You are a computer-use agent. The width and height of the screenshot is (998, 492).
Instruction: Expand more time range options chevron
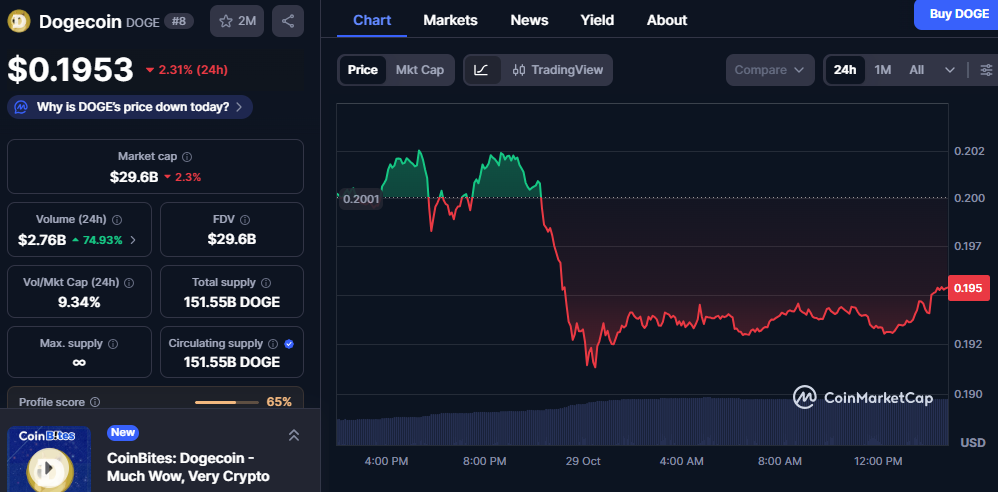(x=950, y=70)
